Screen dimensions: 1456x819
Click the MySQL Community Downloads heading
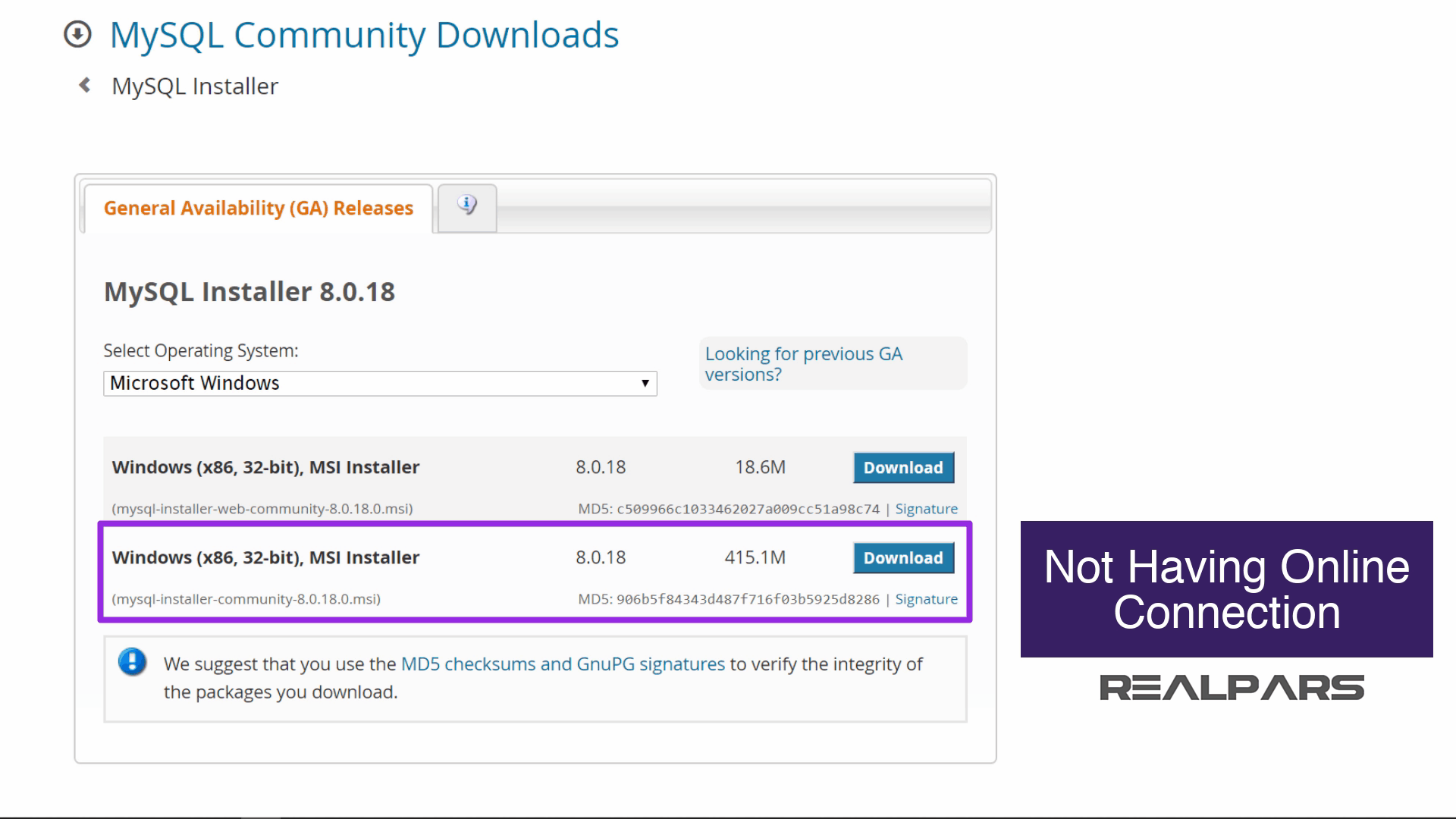(364, 35)
